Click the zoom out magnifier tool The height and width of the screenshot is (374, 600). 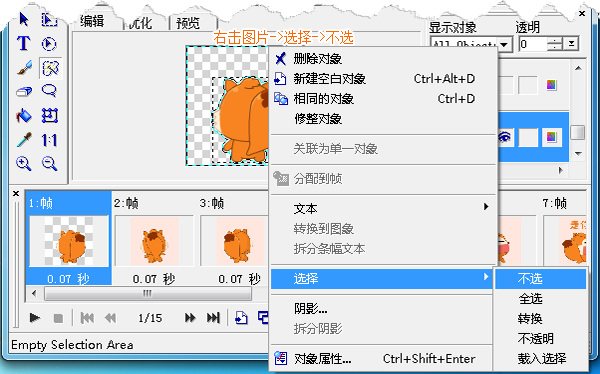coord(50,164)
